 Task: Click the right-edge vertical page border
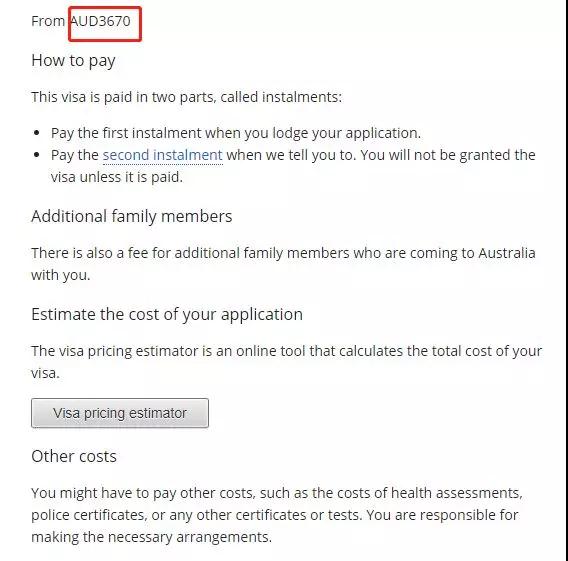[565, 280]
